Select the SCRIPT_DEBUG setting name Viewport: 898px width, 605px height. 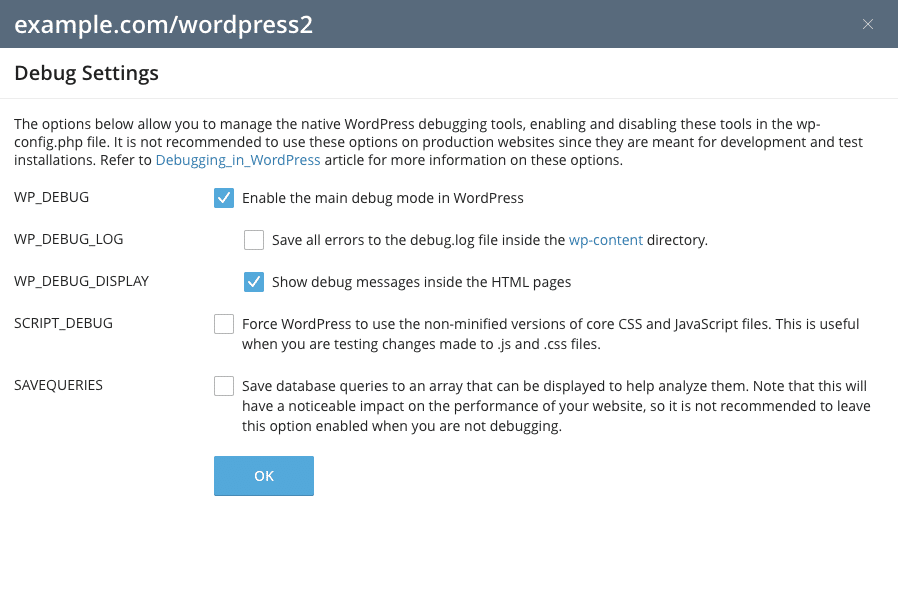tap(63, 323)
